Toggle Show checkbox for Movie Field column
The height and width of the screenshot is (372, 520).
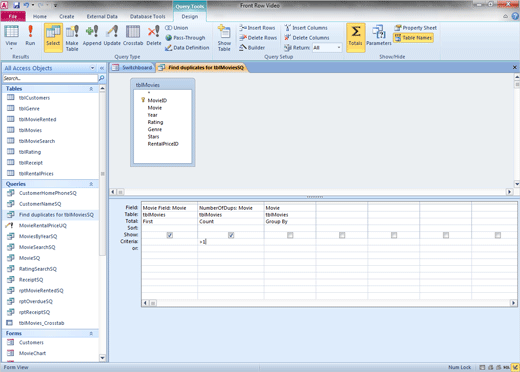click(x=170, y=235)
